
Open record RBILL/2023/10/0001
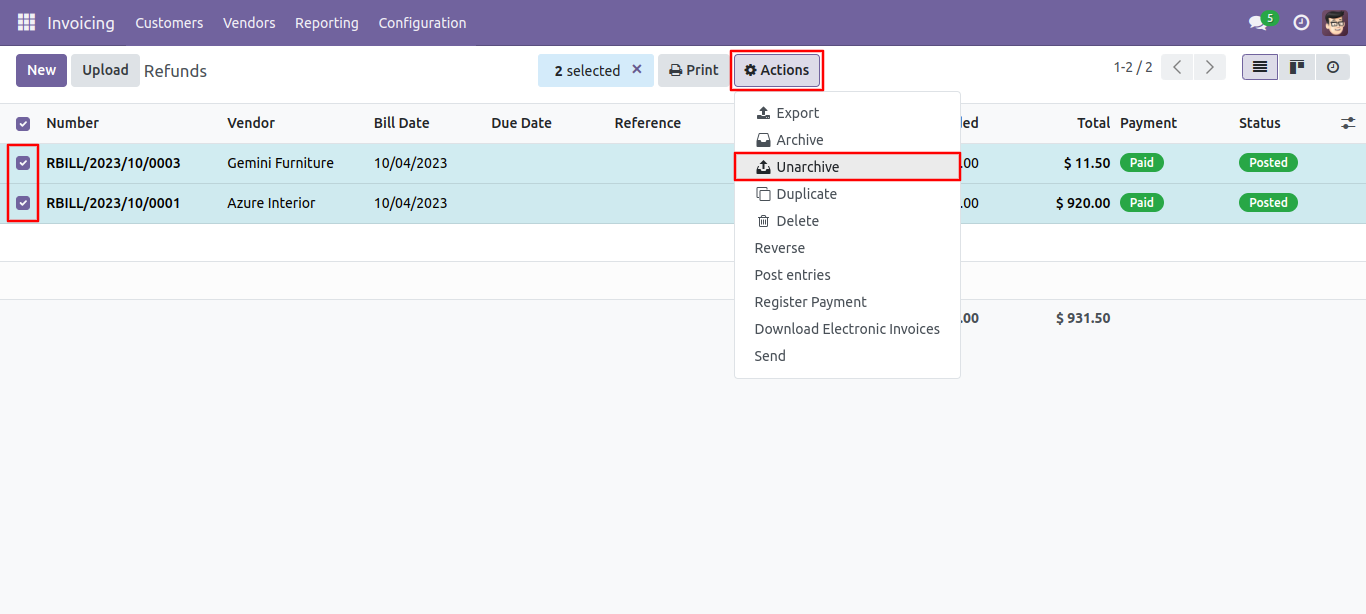113,203
